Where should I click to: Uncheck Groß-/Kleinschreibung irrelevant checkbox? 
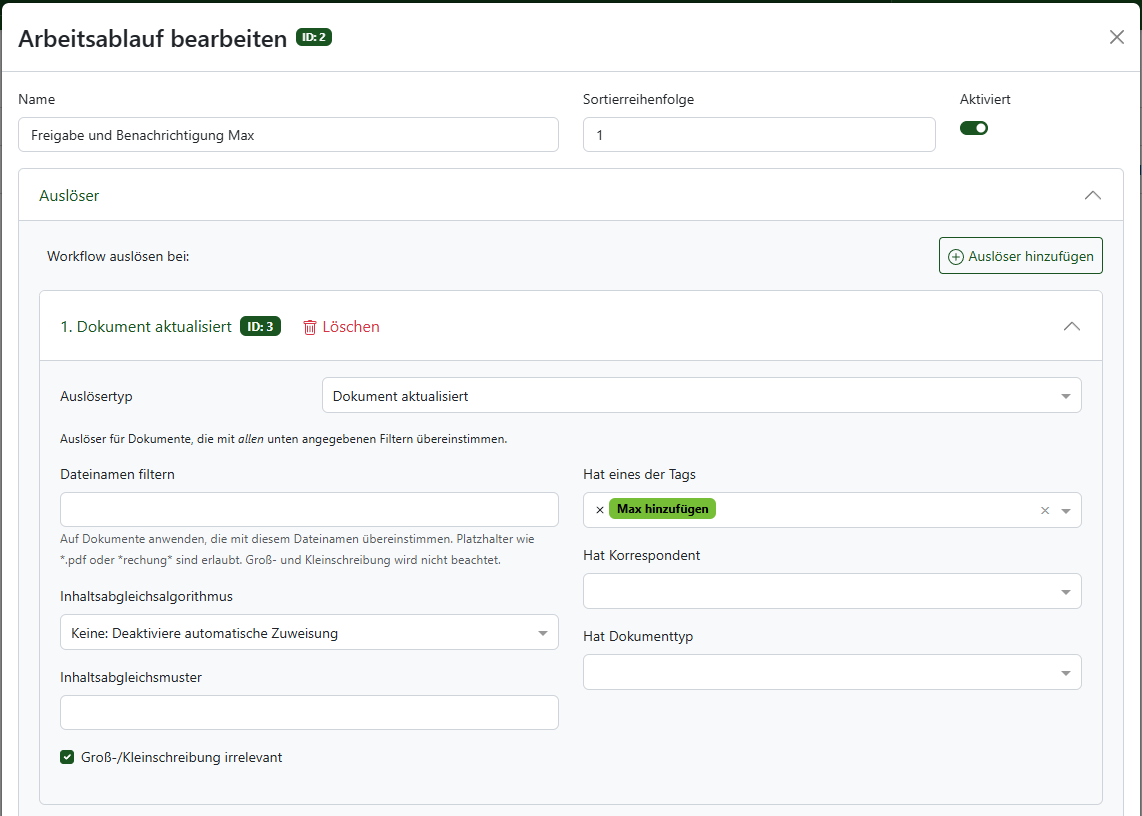pos(68,757)
